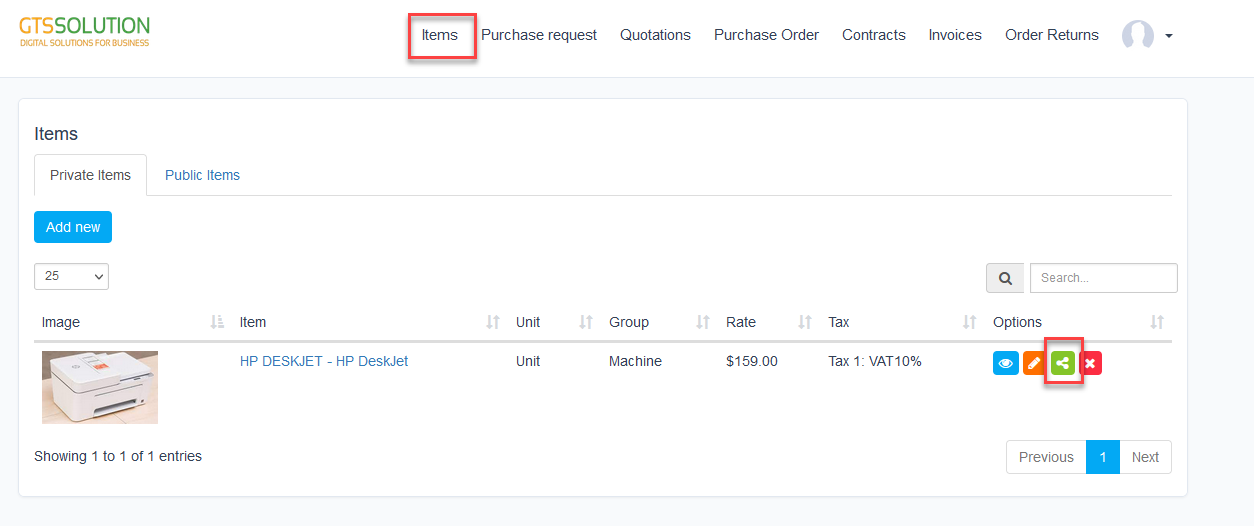This screenshot has height=526, width=1254.
Task: Open the 25 entries per page dropdown
Action: pyautogui.click(x=71, y=277)
